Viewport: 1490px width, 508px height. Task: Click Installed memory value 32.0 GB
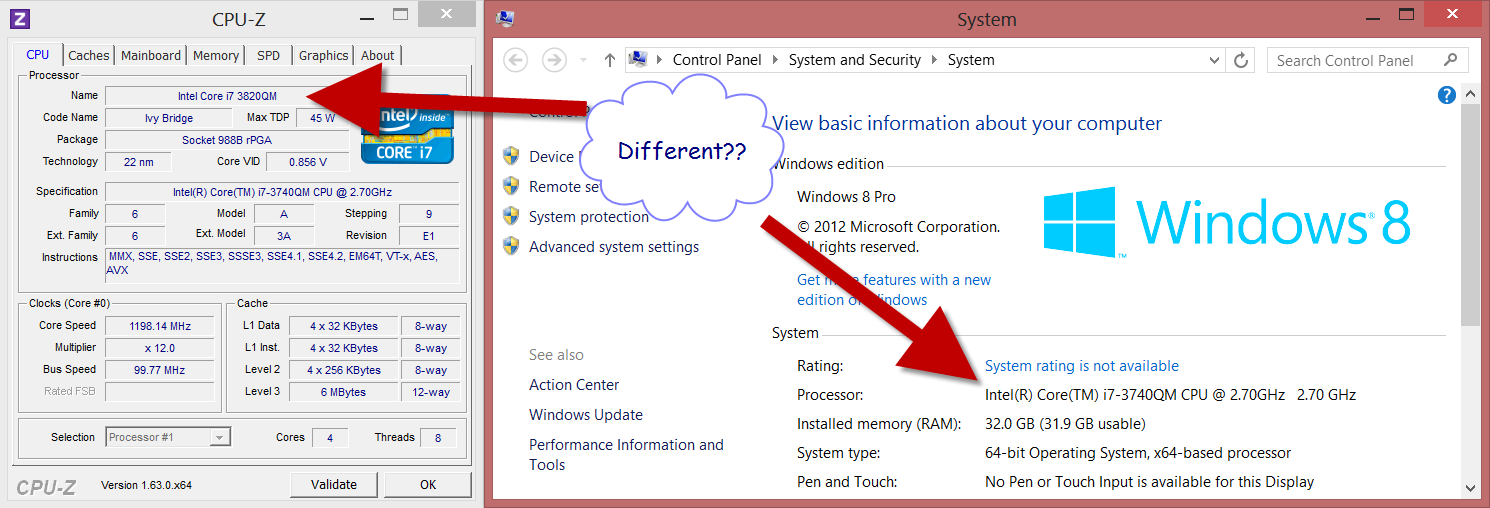(x=1065, y=424)
